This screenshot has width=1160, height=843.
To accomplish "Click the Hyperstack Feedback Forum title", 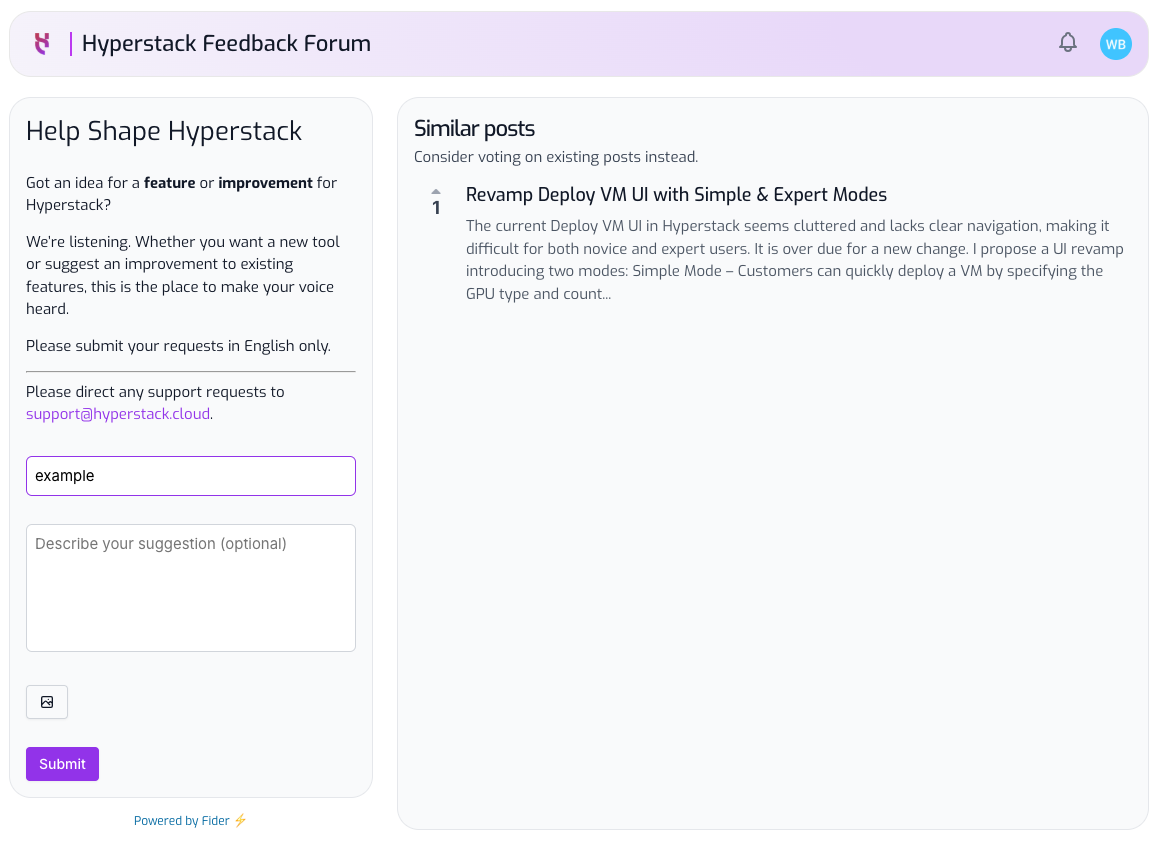I will [226, 44].
